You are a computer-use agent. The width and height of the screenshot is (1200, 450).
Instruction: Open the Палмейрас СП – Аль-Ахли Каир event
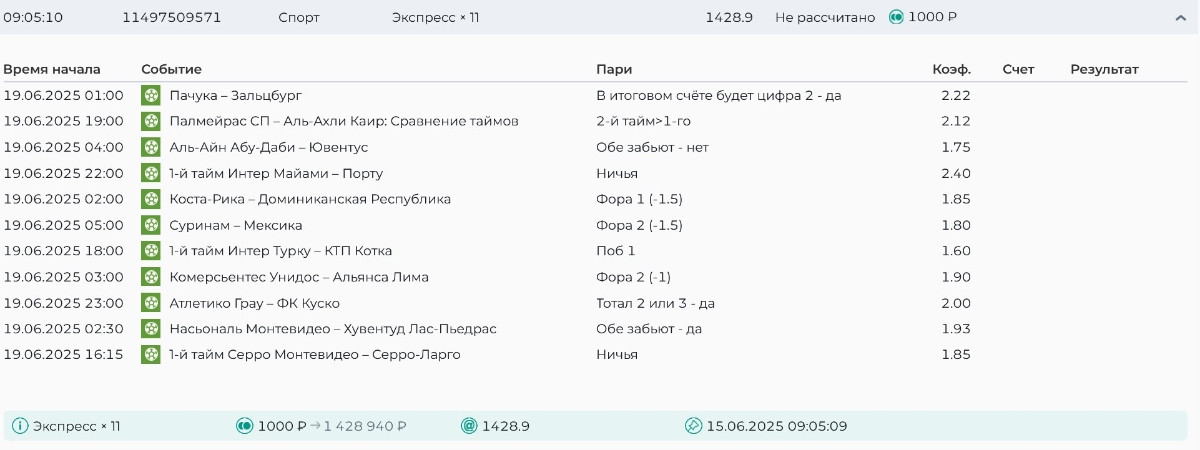pyautogui.click(x=344, y=122)
